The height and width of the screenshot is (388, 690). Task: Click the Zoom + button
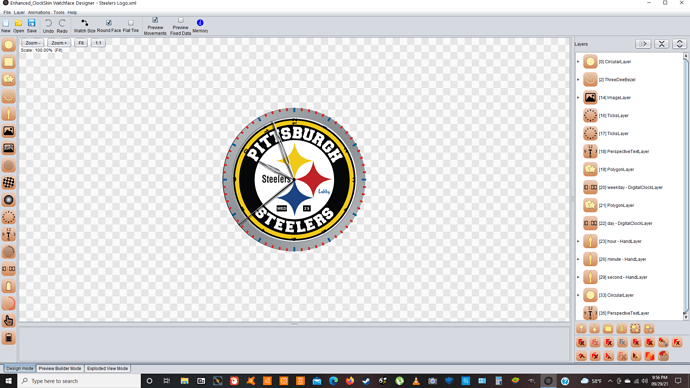pyautogui.click(x=59, y=43)
